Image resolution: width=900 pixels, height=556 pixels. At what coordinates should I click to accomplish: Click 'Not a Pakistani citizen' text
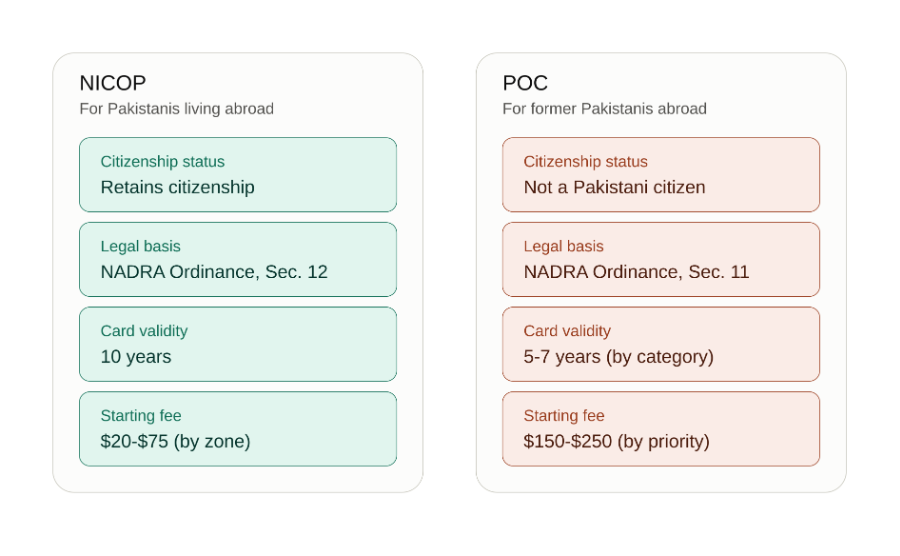(614, 187)
